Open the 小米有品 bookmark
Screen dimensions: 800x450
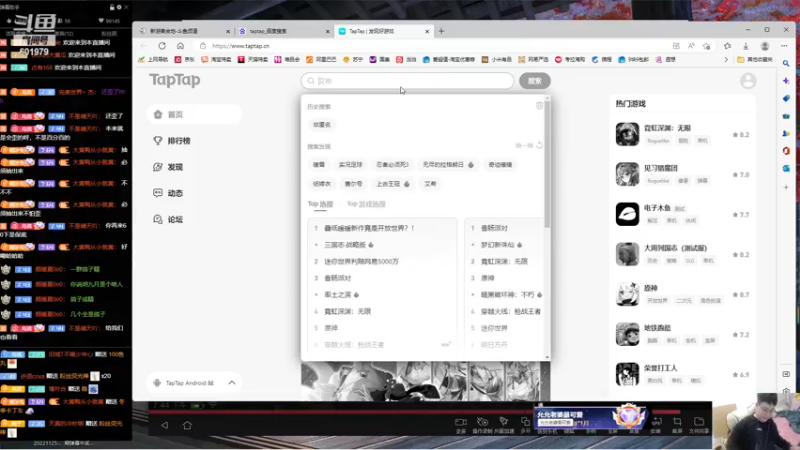point(496,60)
